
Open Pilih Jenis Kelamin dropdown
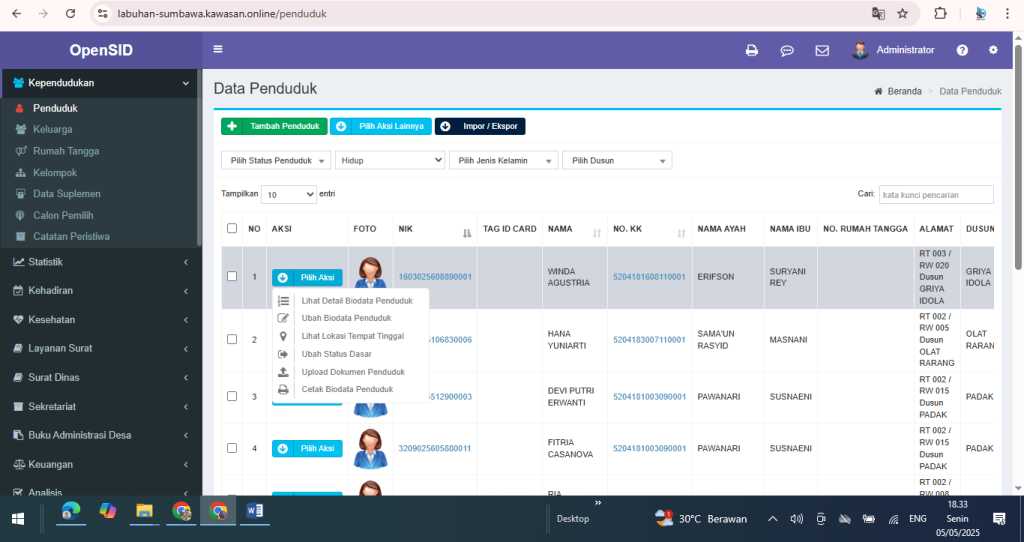pos(504,161)
